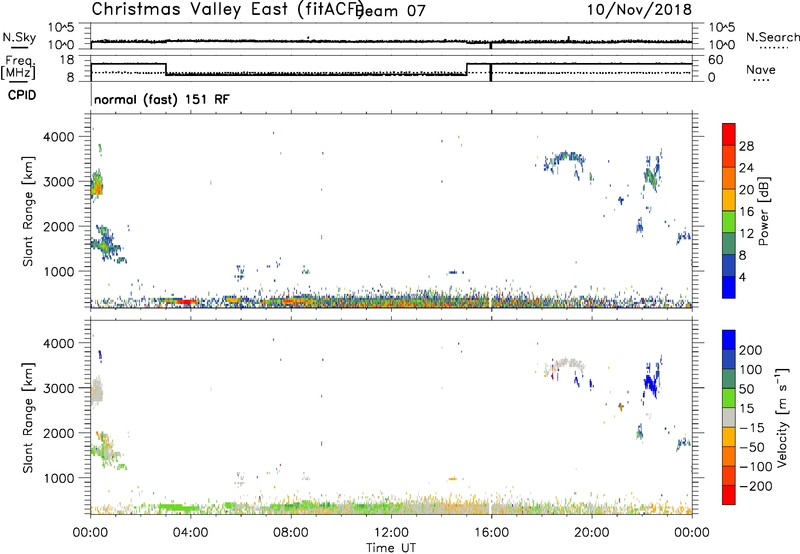
Task: Click the '1000' tick in the velocity panel
Action: tap(58, 478)
